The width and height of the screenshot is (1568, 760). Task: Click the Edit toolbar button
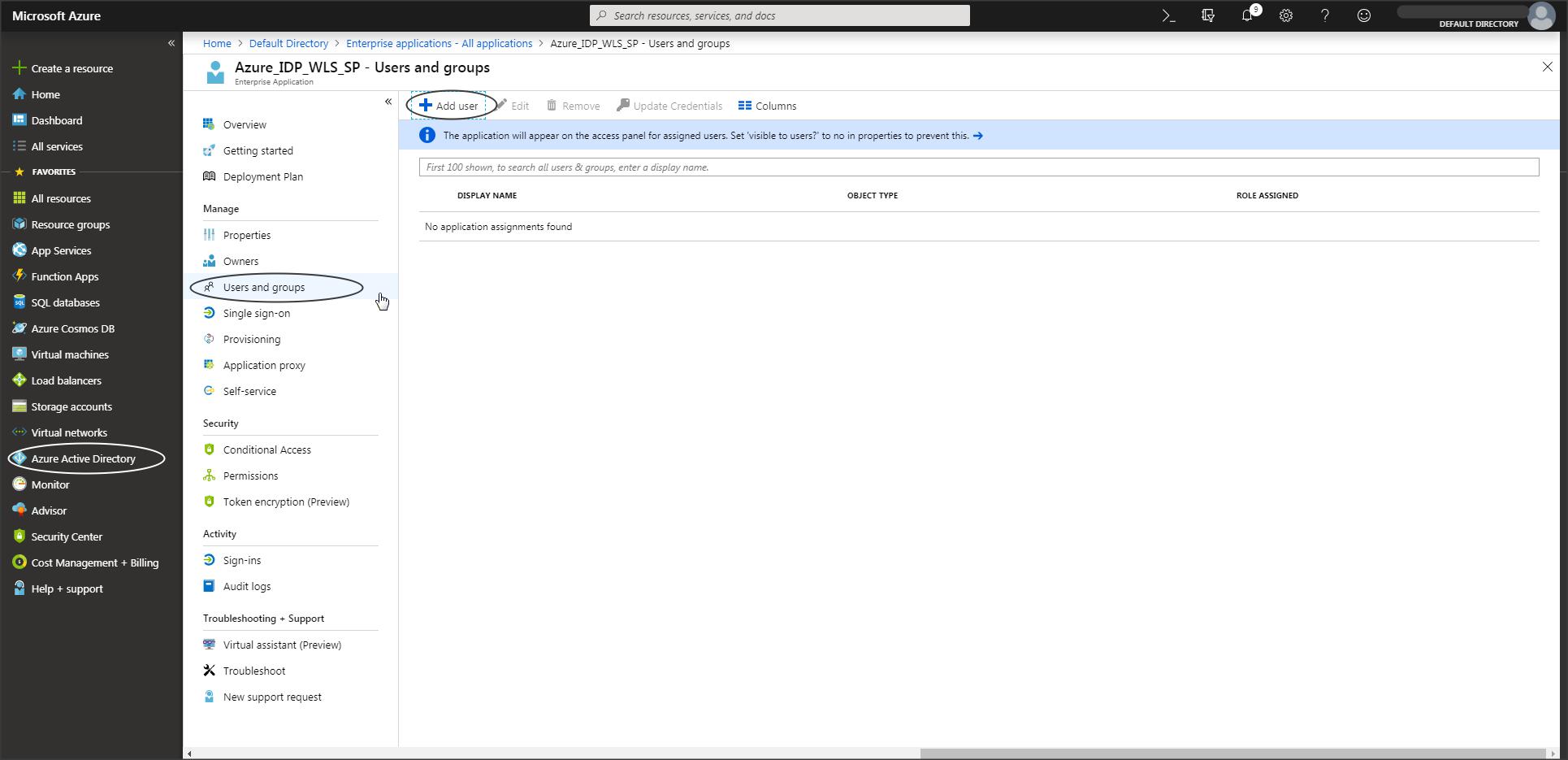(x=513, y=106)
